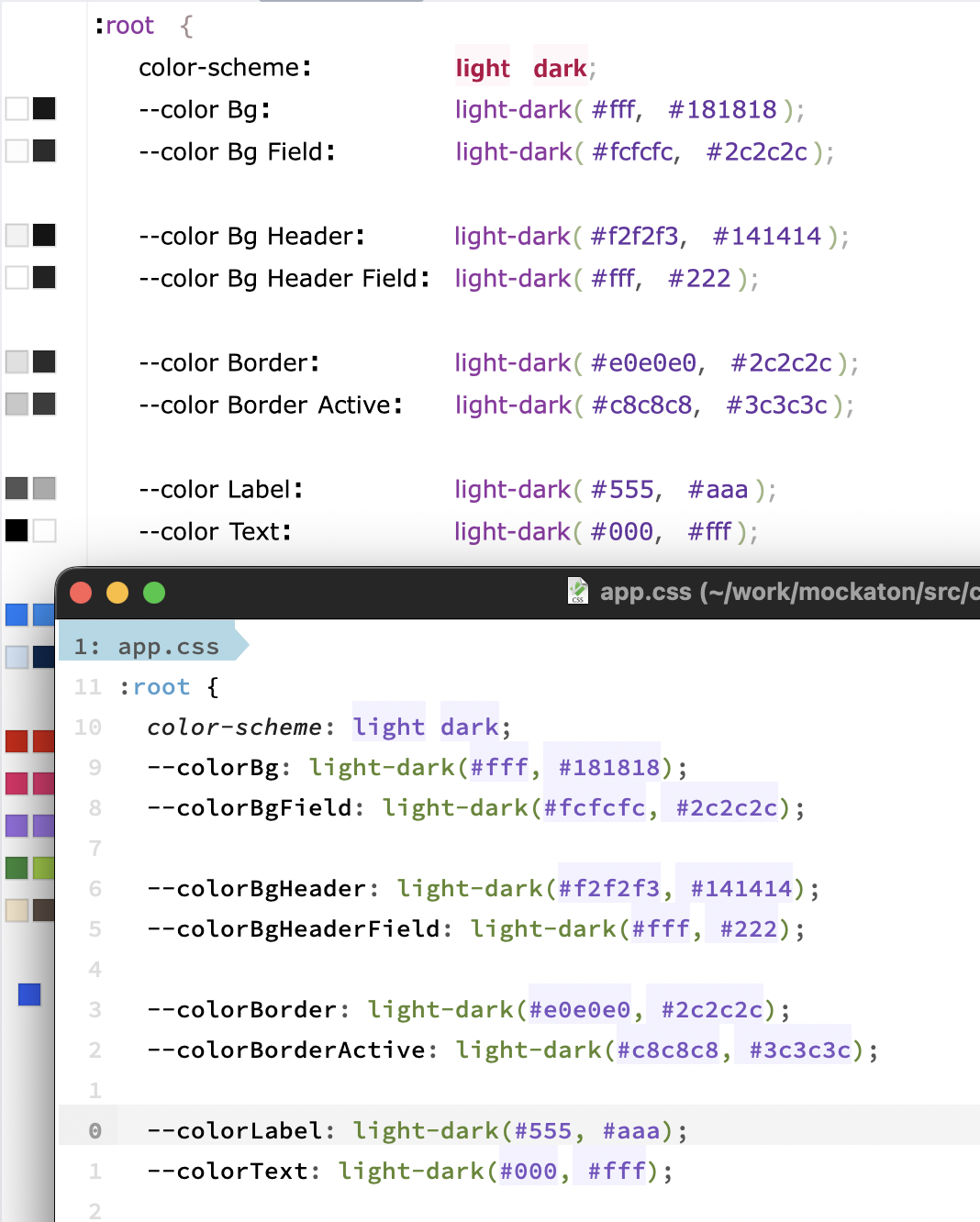Click the CSS file icon in title bar

pos(578,591)
